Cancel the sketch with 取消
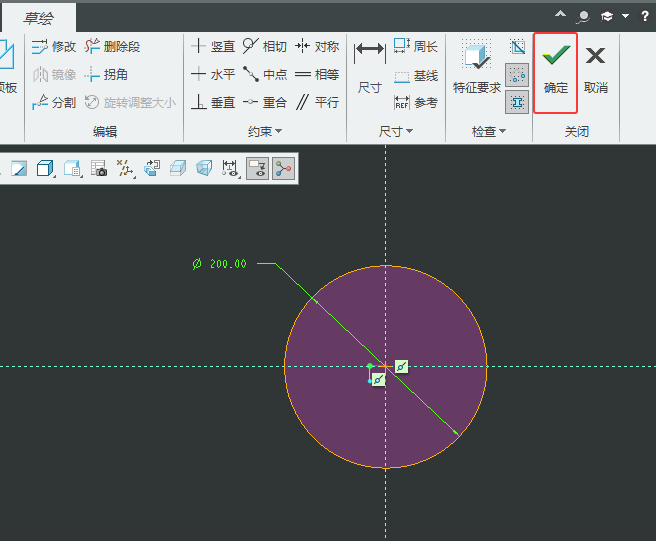 coord(596,67)
